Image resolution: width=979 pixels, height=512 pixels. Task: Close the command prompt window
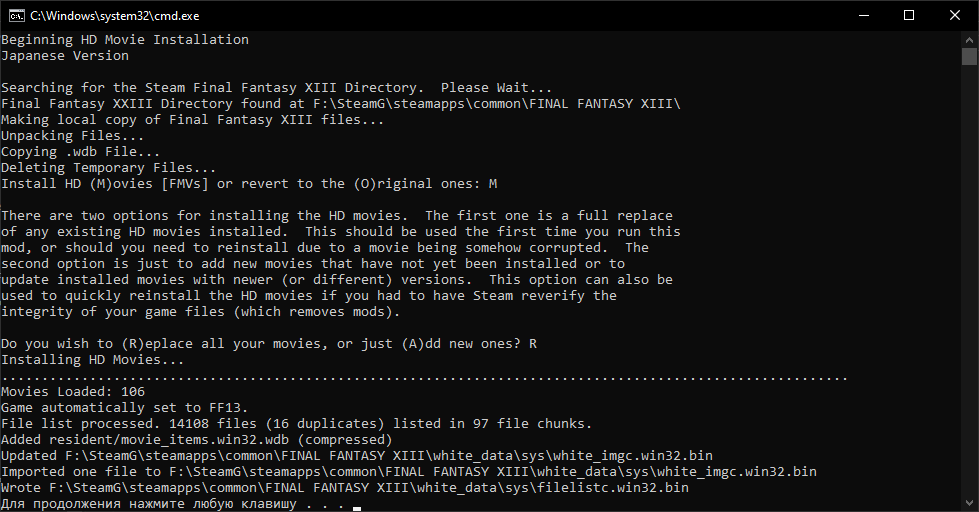coord(955,15)
